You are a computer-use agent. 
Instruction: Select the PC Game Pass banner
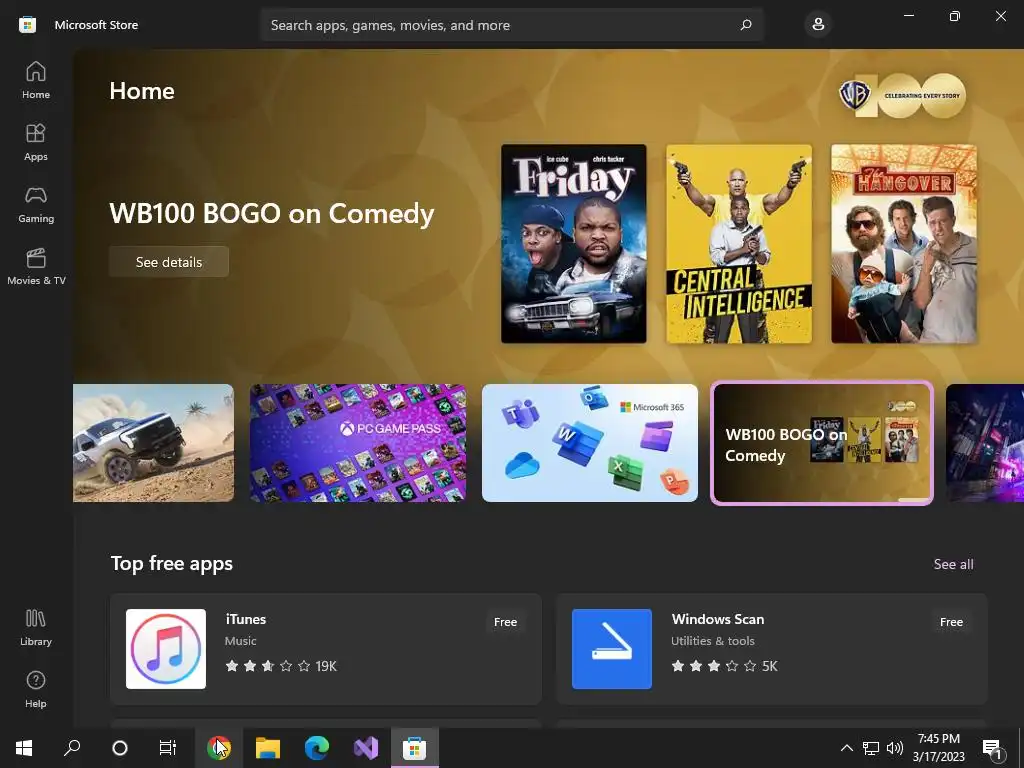(x=358, y=443)
